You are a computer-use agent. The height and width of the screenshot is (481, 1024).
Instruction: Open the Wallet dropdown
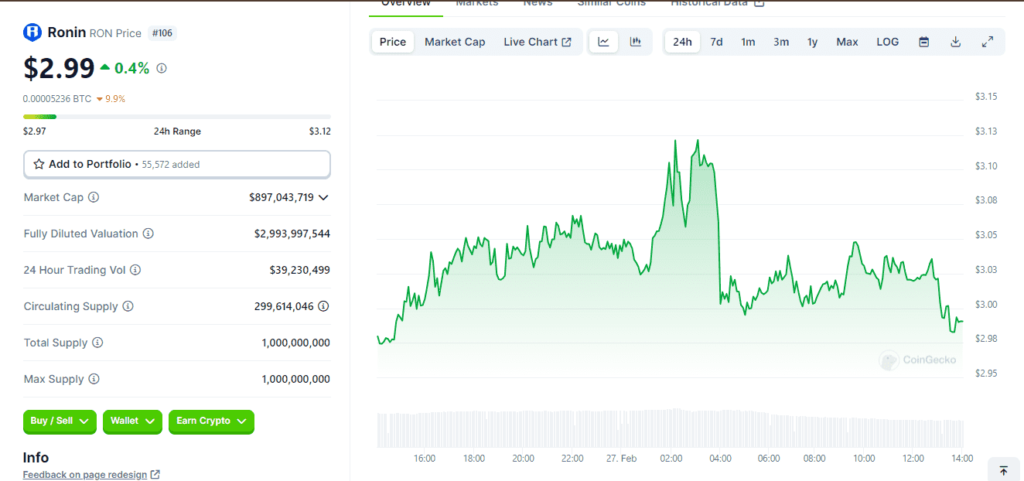click(133, 422)
